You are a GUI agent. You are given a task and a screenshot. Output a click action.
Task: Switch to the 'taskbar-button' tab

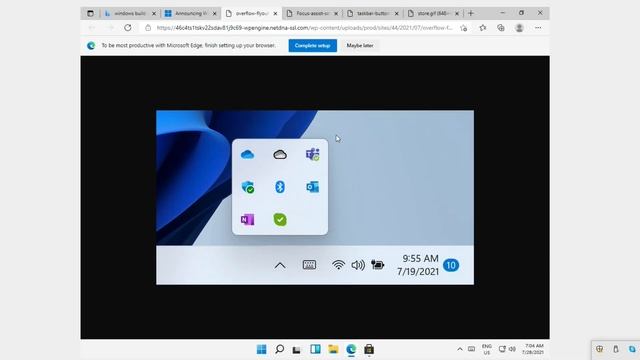coord(373,13)
